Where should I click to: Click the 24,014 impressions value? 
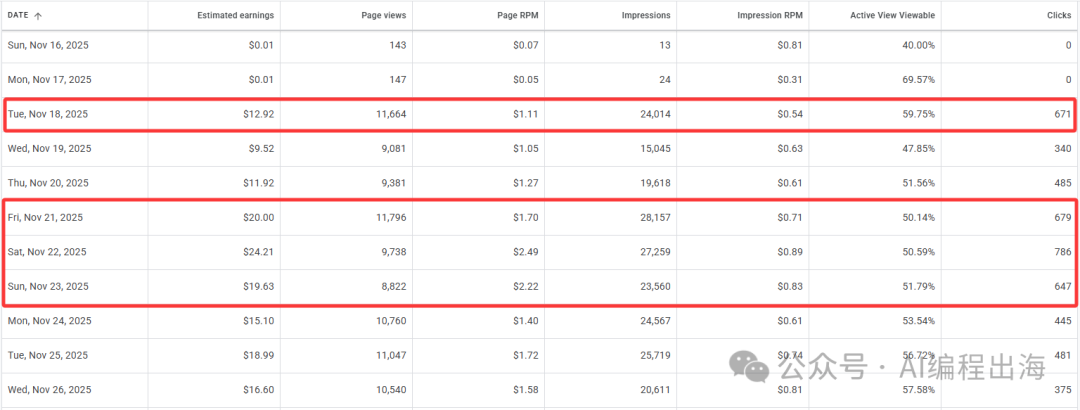655,114
